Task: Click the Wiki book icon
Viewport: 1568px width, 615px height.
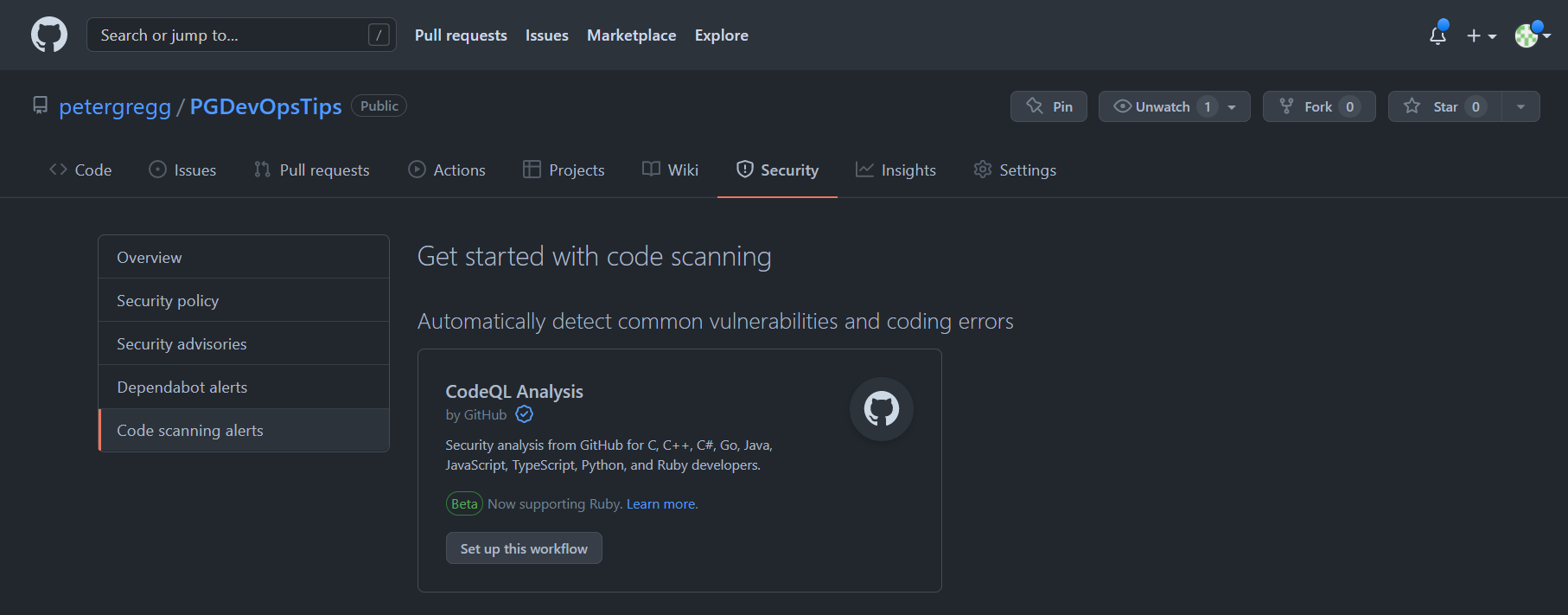Action: coord(651,169)
